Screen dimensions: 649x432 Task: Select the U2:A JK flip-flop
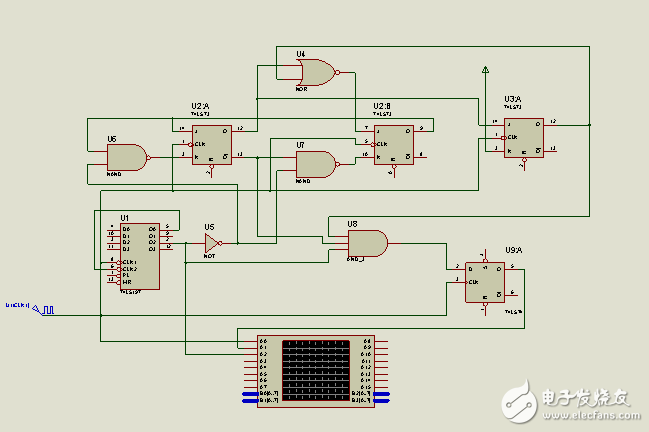tap(212, 144)
